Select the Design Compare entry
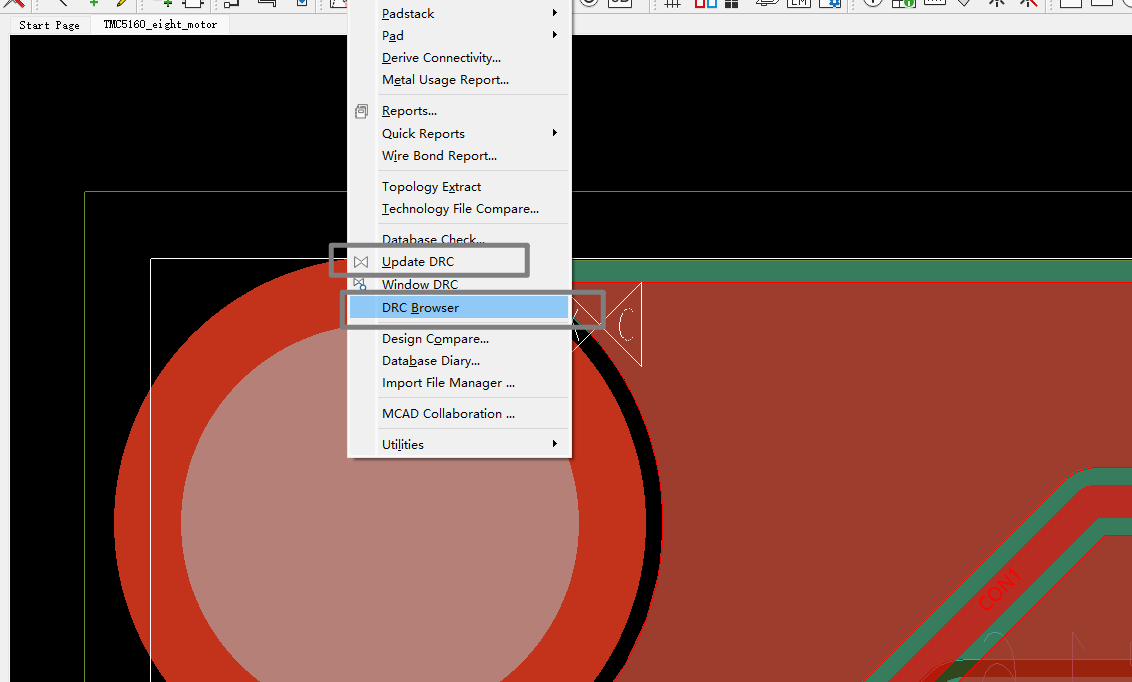 point(460,338)
